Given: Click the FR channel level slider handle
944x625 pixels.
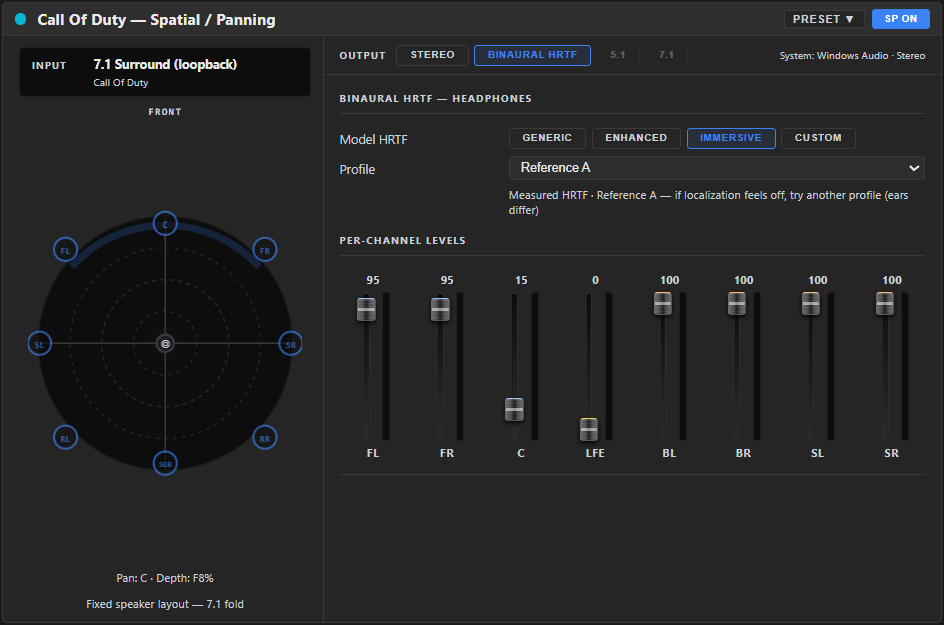Looking at the screenshot, I should click(440, 309).
